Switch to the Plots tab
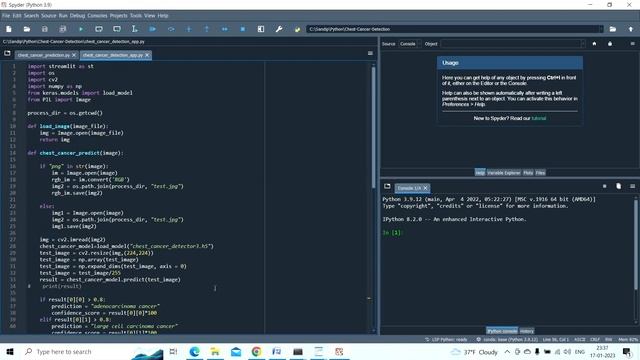 pyautogui.click(x=528, y=173)
